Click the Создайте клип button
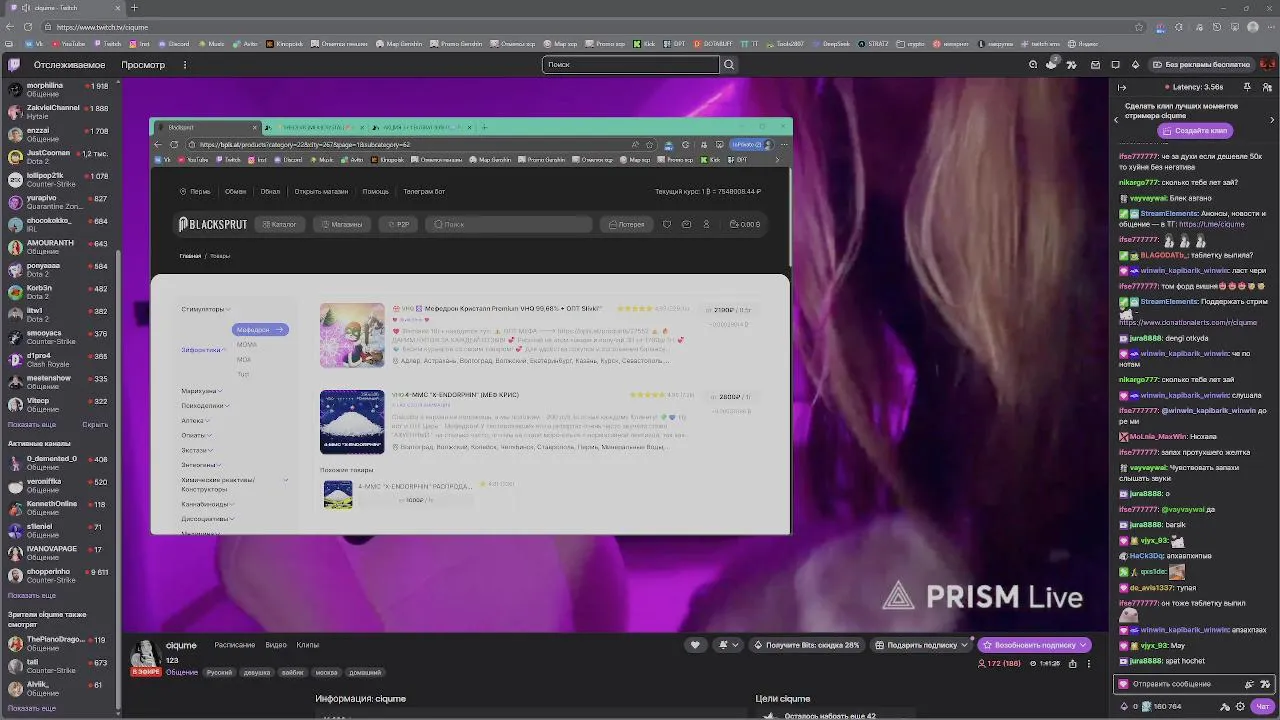The image size is (1280, 720). click(x=1195, y=131)
